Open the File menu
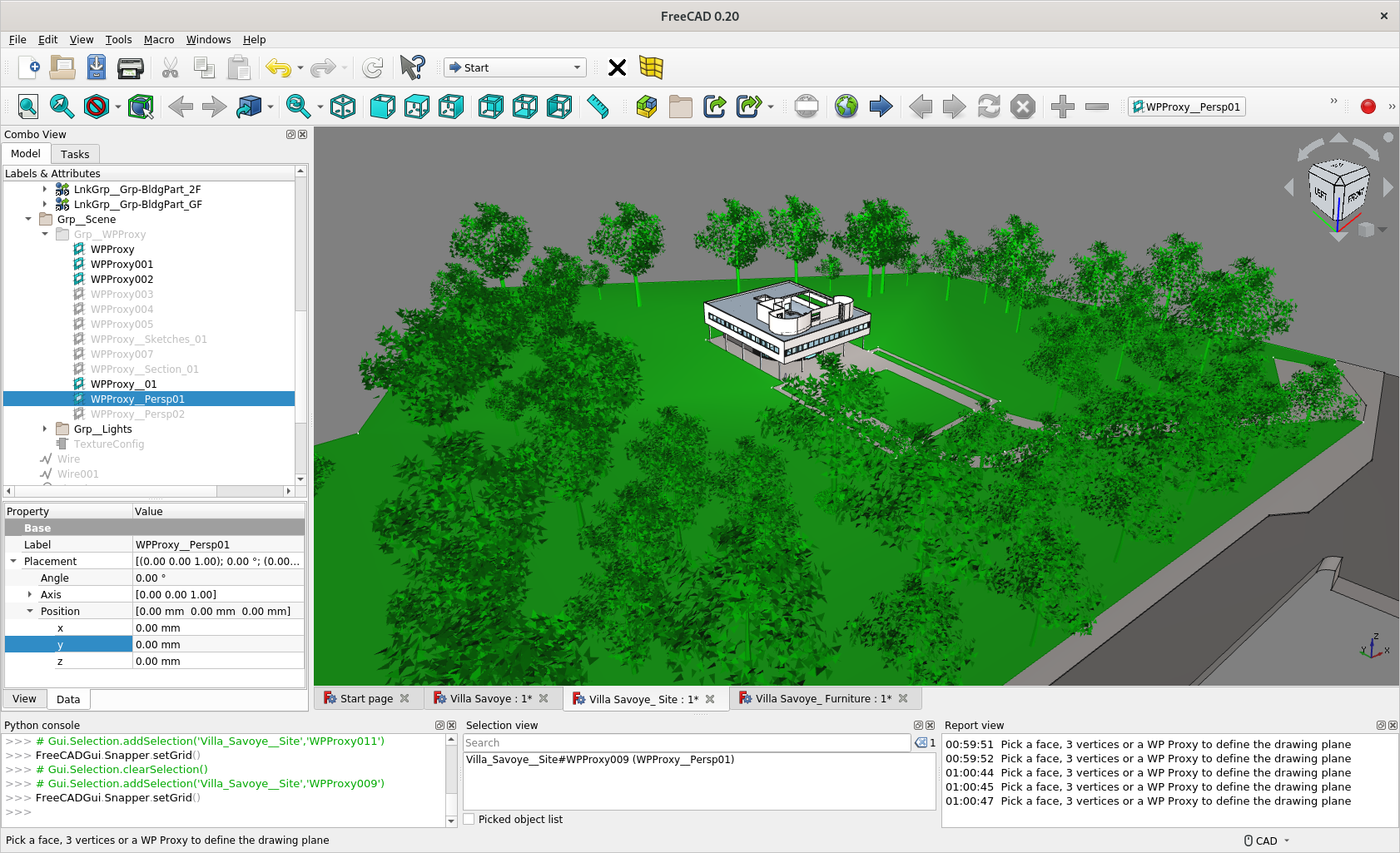1400x853 pixels. click(x=17, y=39)
